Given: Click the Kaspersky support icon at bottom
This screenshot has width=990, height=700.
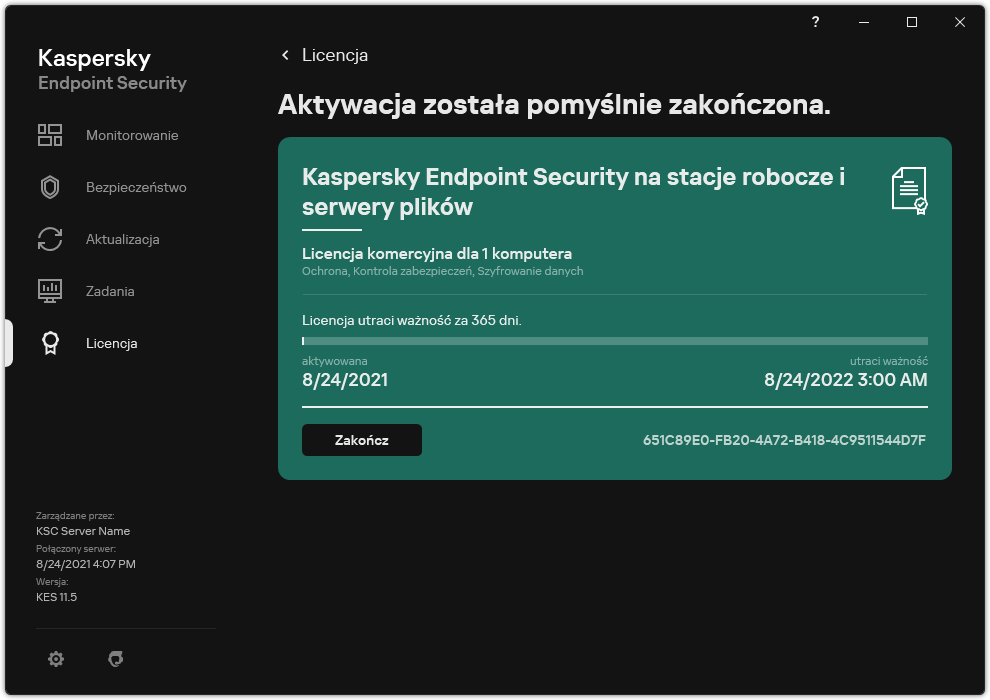Looking at the screenshot, I should pos(116,659).
